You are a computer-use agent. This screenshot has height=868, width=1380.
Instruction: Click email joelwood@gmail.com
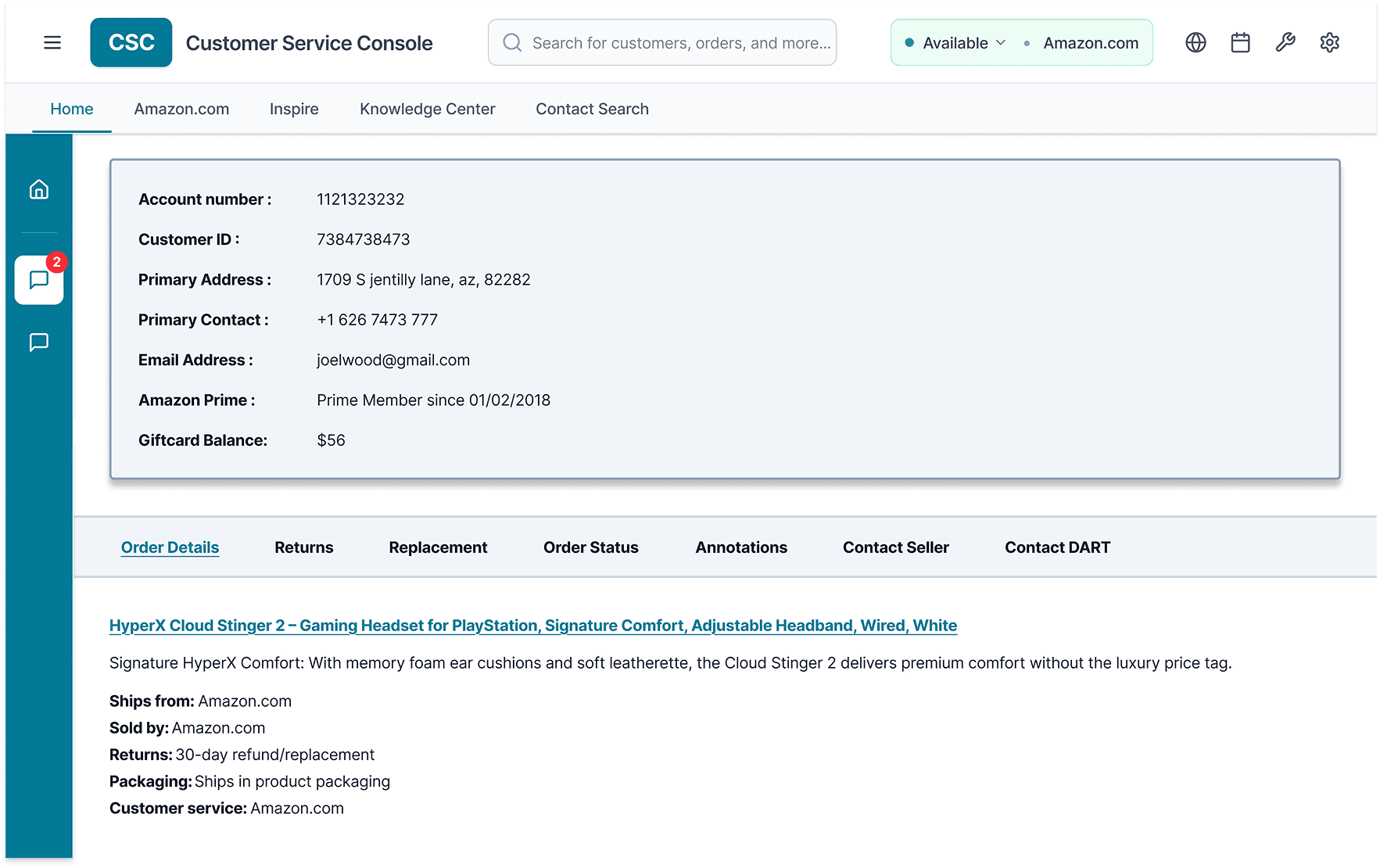393,360
